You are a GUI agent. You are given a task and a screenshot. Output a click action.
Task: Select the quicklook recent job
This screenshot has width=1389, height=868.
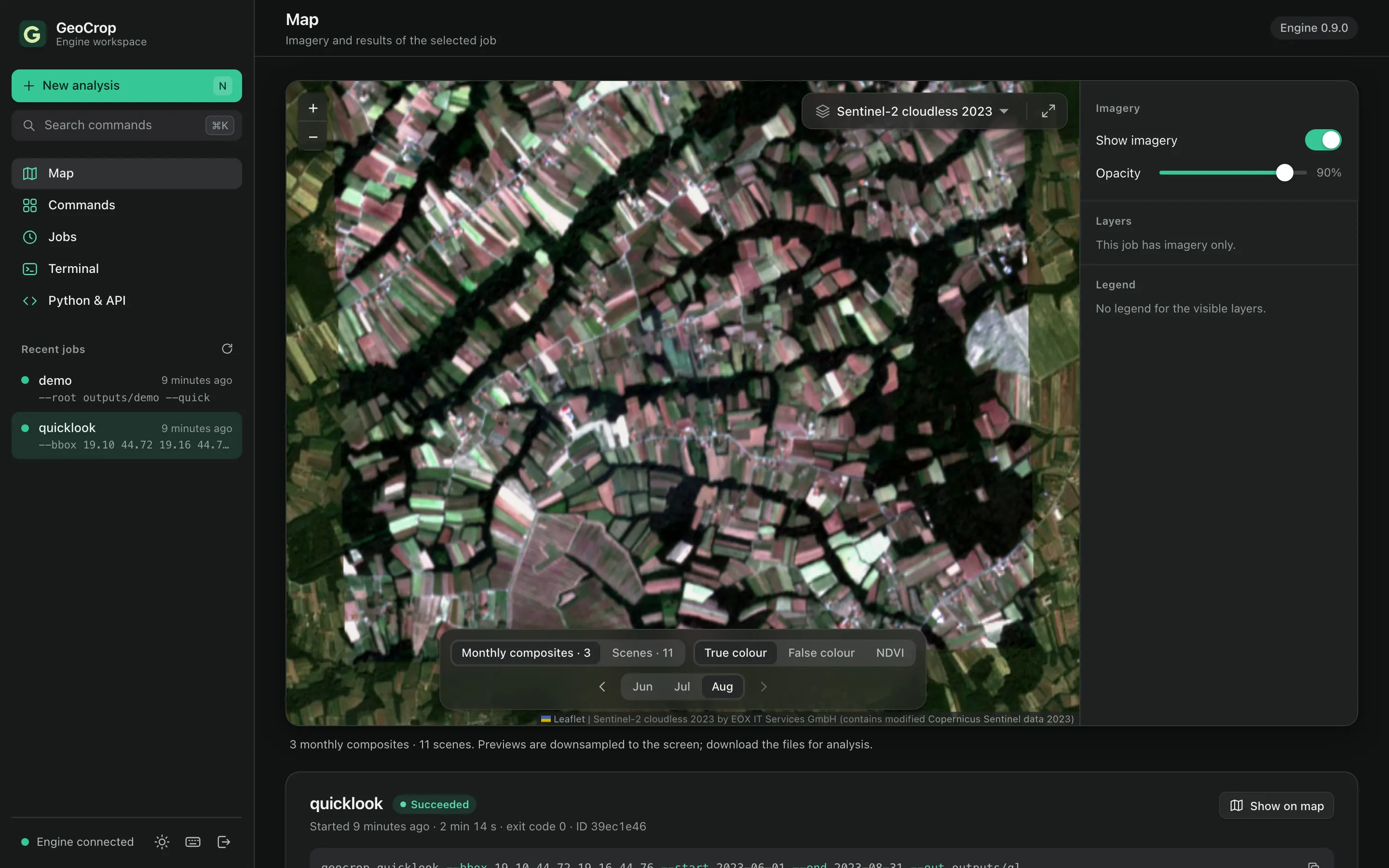pos(127,436)
